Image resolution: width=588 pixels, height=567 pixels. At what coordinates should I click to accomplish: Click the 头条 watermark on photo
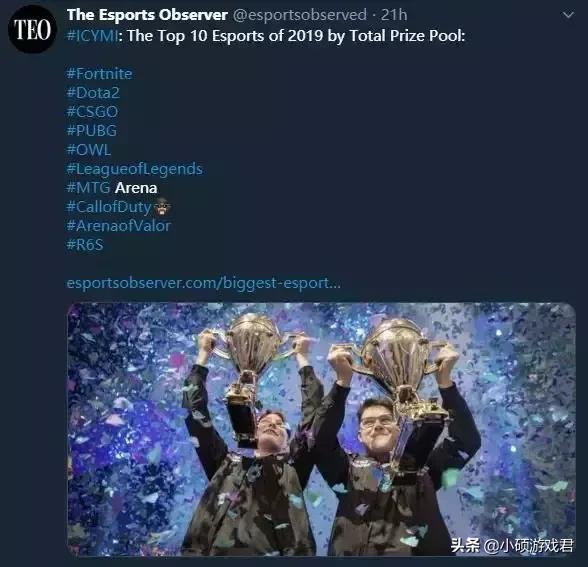click(465, 545)
